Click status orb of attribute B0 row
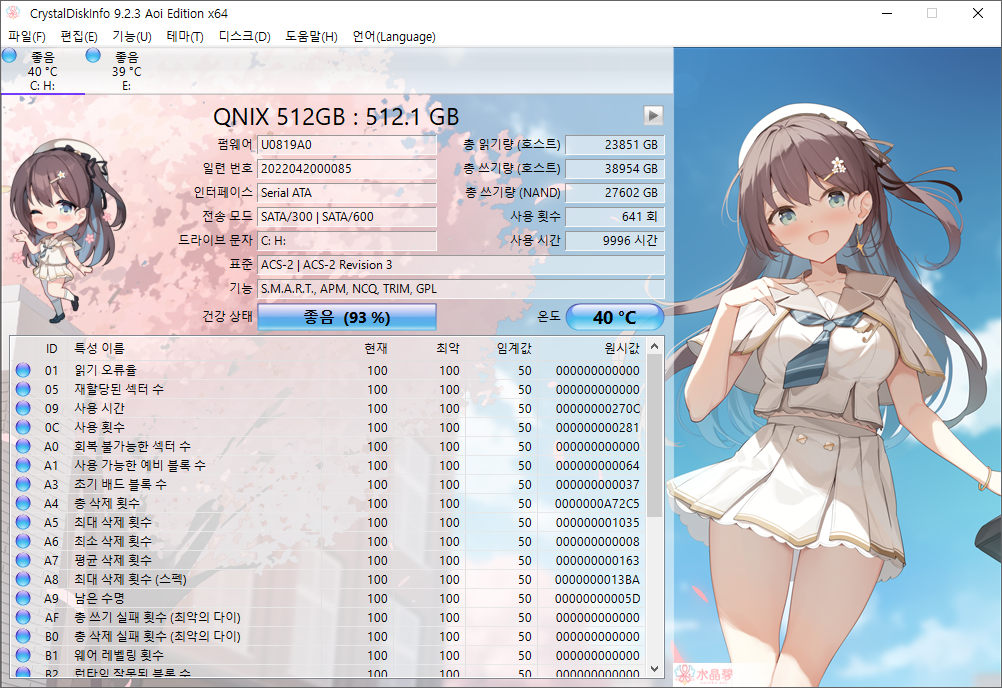Image resolution: width=1002 pixels, height=688 pixels. tap(23, 636)
